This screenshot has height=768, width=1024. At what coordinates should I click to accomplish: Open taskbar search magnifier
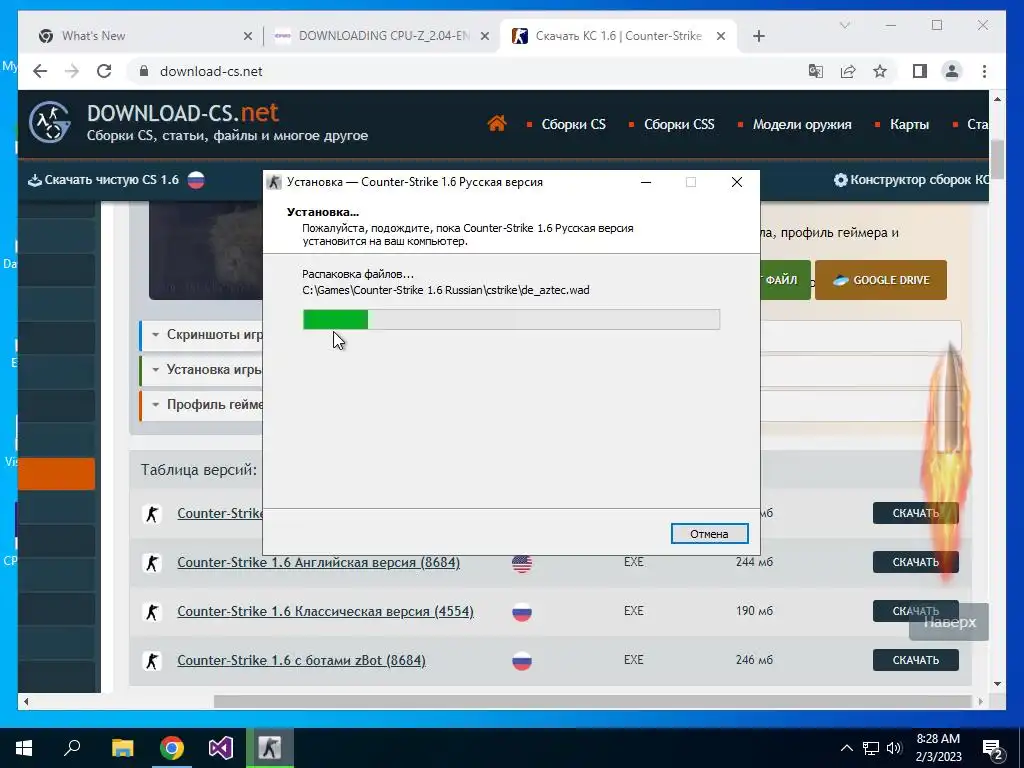72,748
